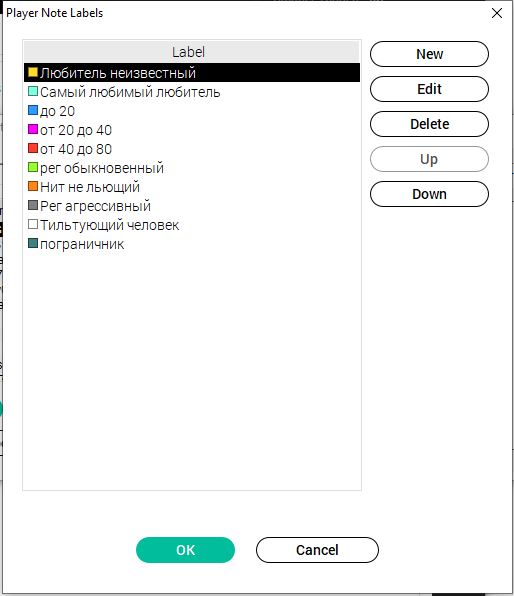Select the yellow swatch of Любитель неизвестный

click(33, 72)
